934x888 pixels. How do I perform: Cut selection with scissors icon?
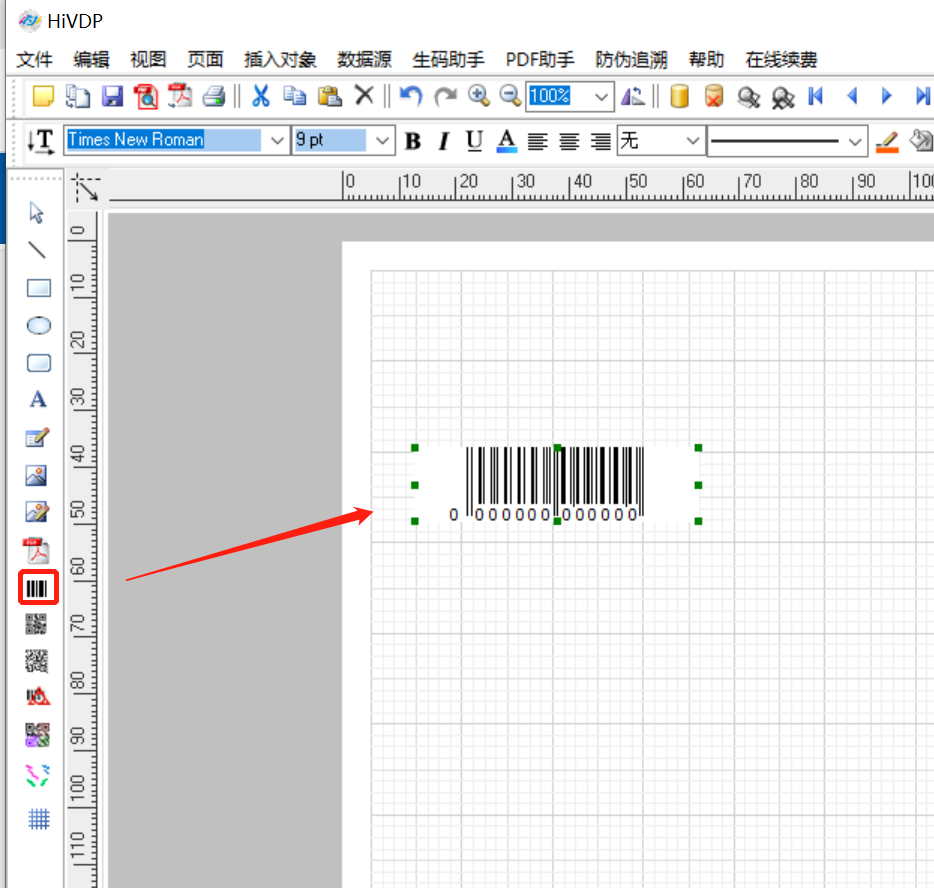pyautogui.click(x=260, y=95)
